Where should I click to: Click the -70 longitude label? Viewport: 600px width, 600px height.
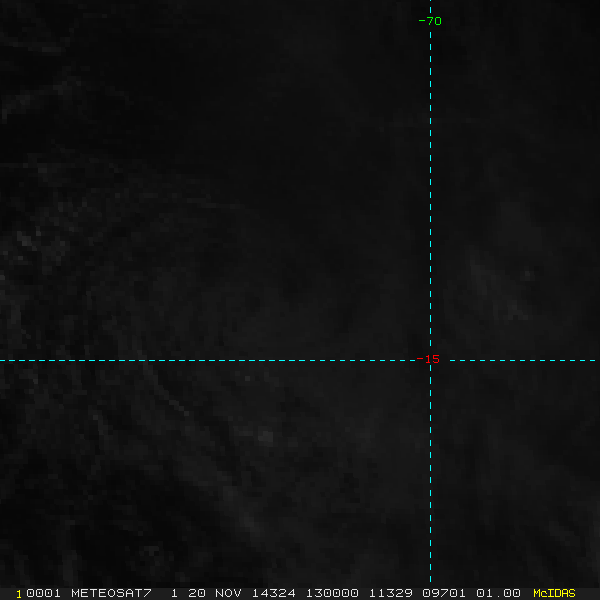tap(430, 21)
